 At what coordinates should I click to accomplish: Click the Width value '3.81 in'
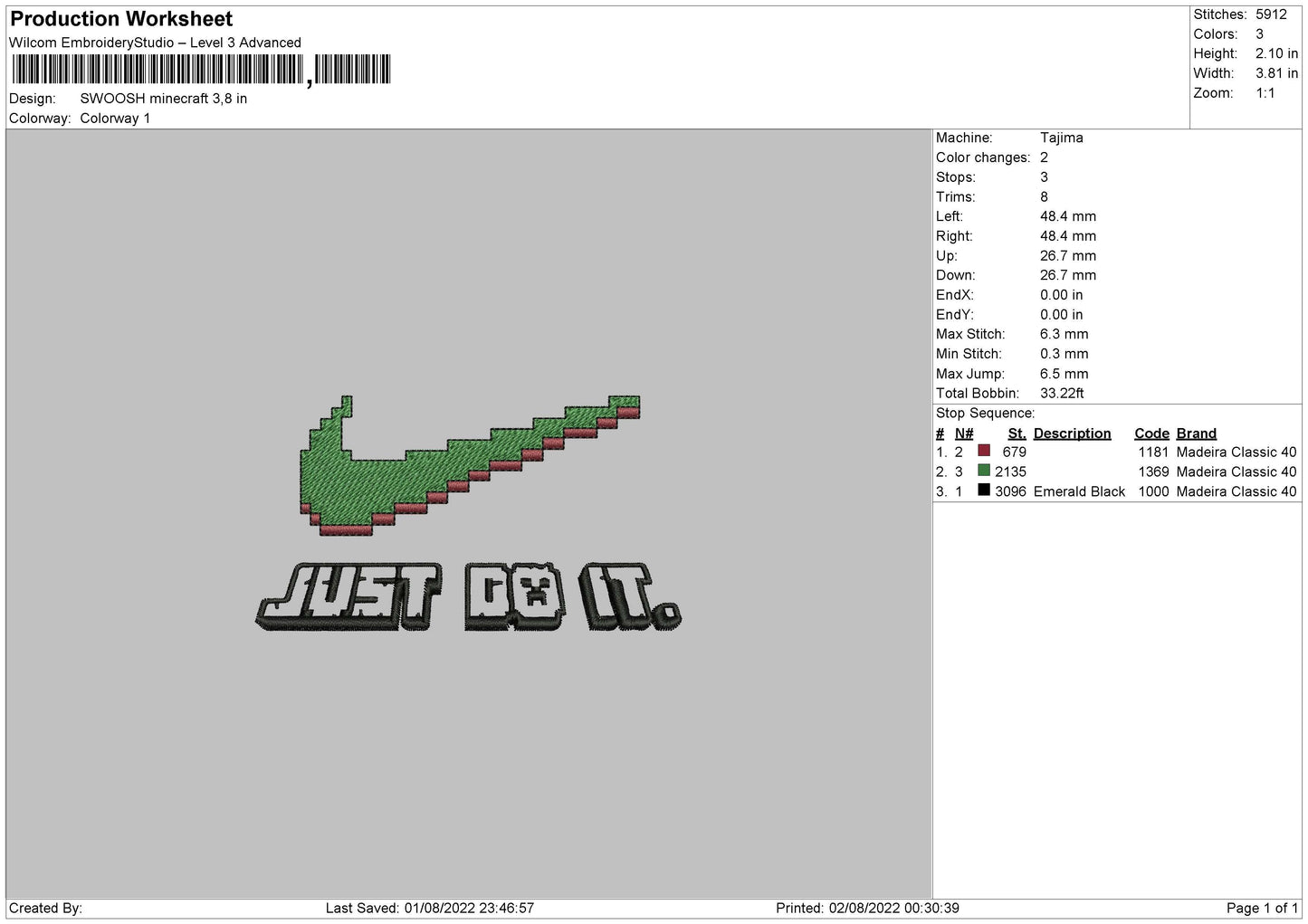pos(1276,74)
